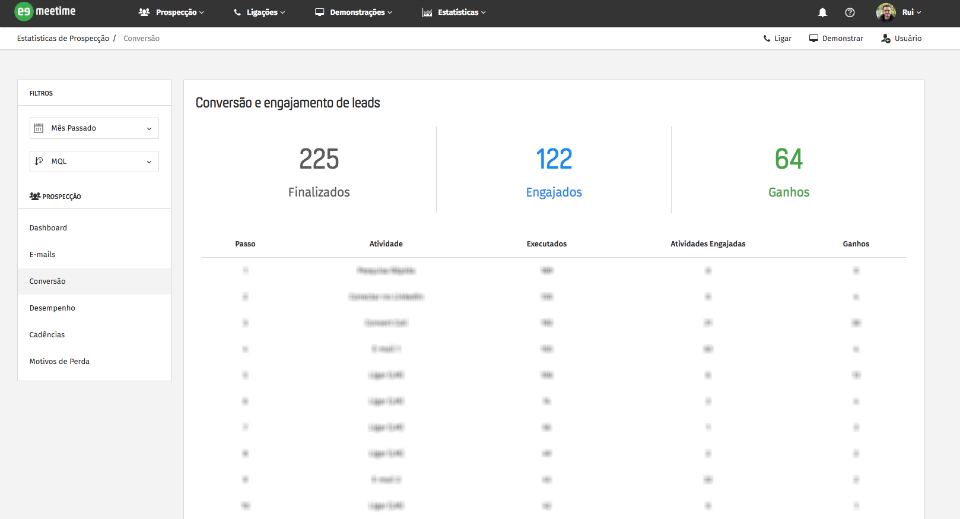Click the help question mark icon

[x=850, y=13]
